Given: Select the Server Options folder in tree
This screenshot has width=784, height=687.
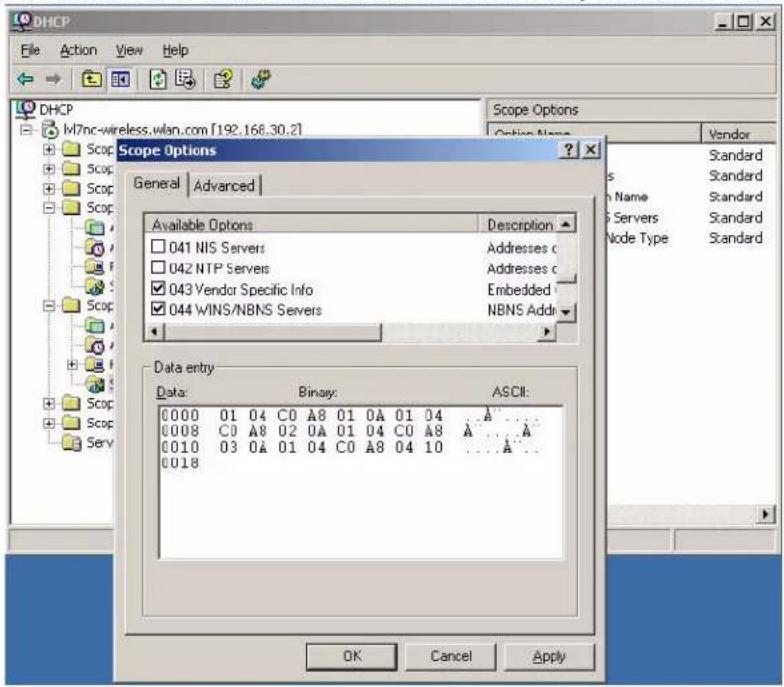Looking at the screenshot, I should pyautogui.click(x=72, y=443).
